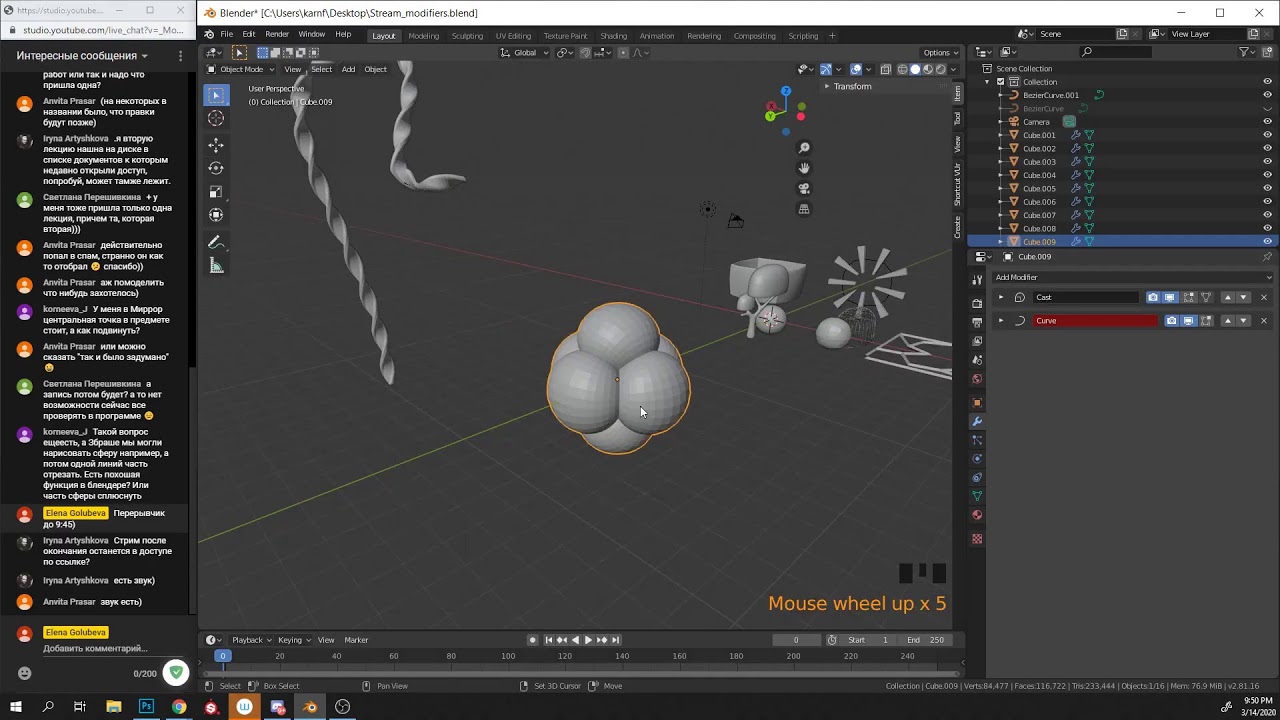
Task: Click the modifier wrench icon on Cube.005 row
Action: 1076,188
